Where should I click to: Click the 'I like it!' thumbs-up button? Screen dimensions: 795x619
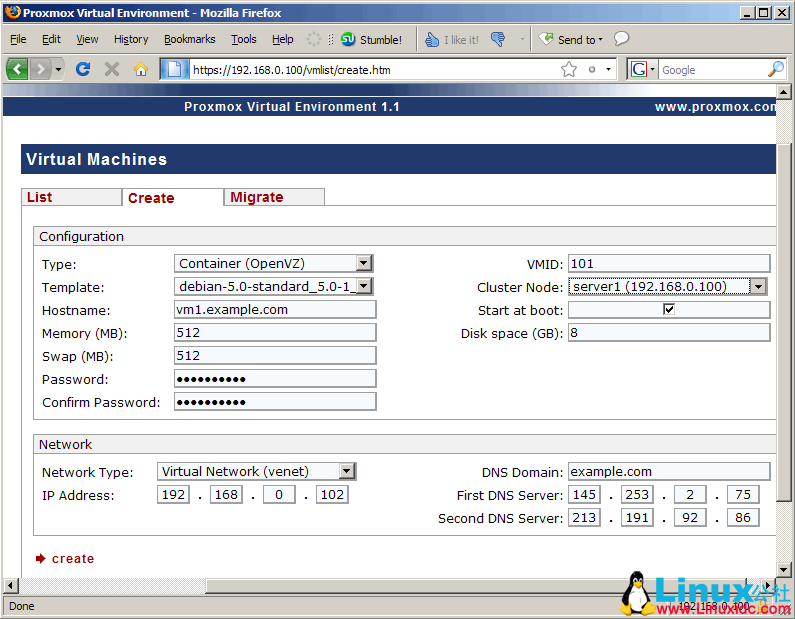tap(451, 40)
